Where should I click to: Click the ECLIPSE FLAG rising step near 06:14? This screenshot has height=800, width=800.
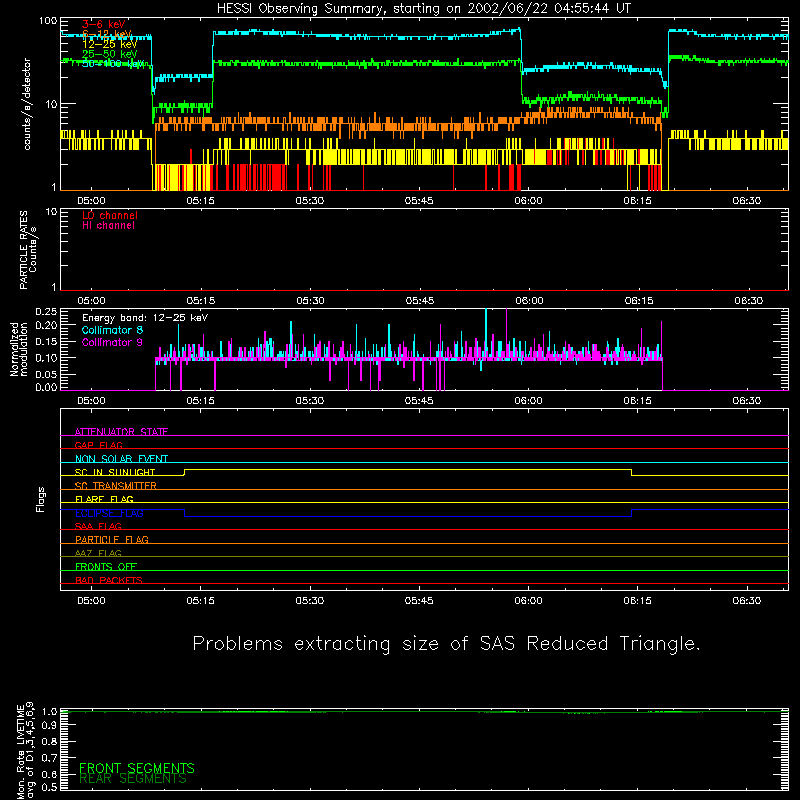632,513
